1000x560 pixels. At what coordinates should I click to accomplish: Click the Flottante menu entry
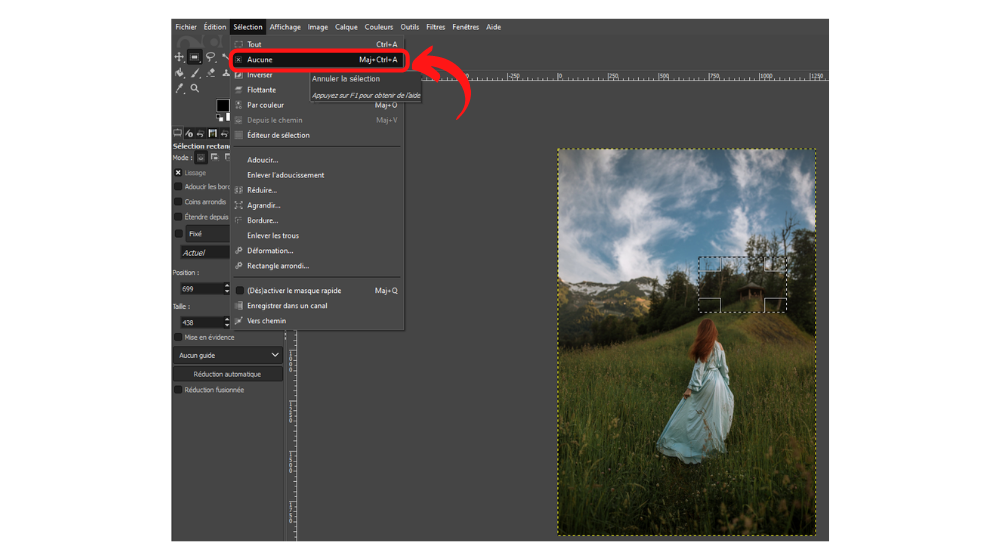click(318, 90)
